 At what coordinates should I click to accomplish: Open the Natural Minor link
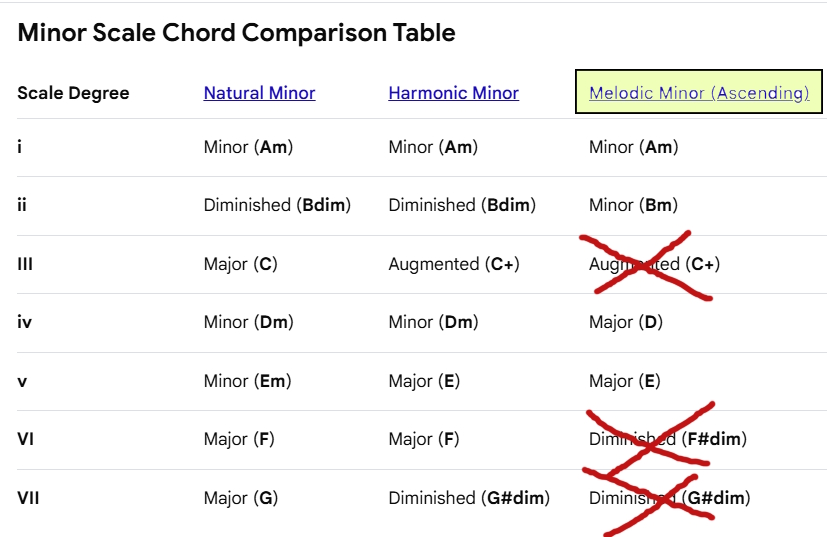tap(259, 93)
